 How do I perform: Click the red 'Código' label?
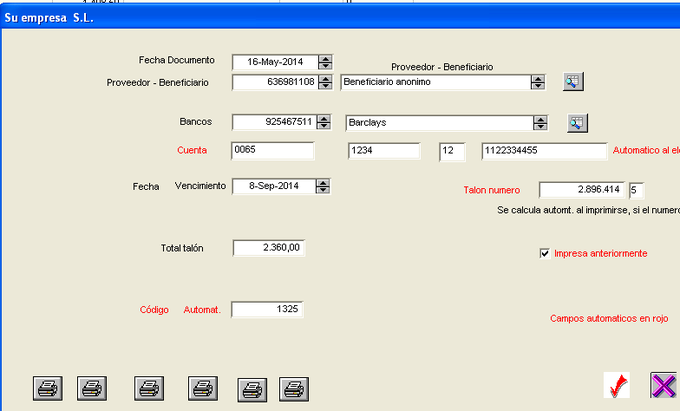click(x=154, y=310)
